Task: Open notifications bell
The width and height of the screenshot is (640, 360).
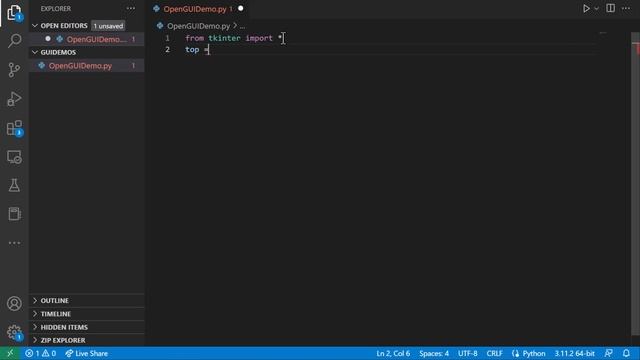Action: pyautogui.click(x=626, y=353)
